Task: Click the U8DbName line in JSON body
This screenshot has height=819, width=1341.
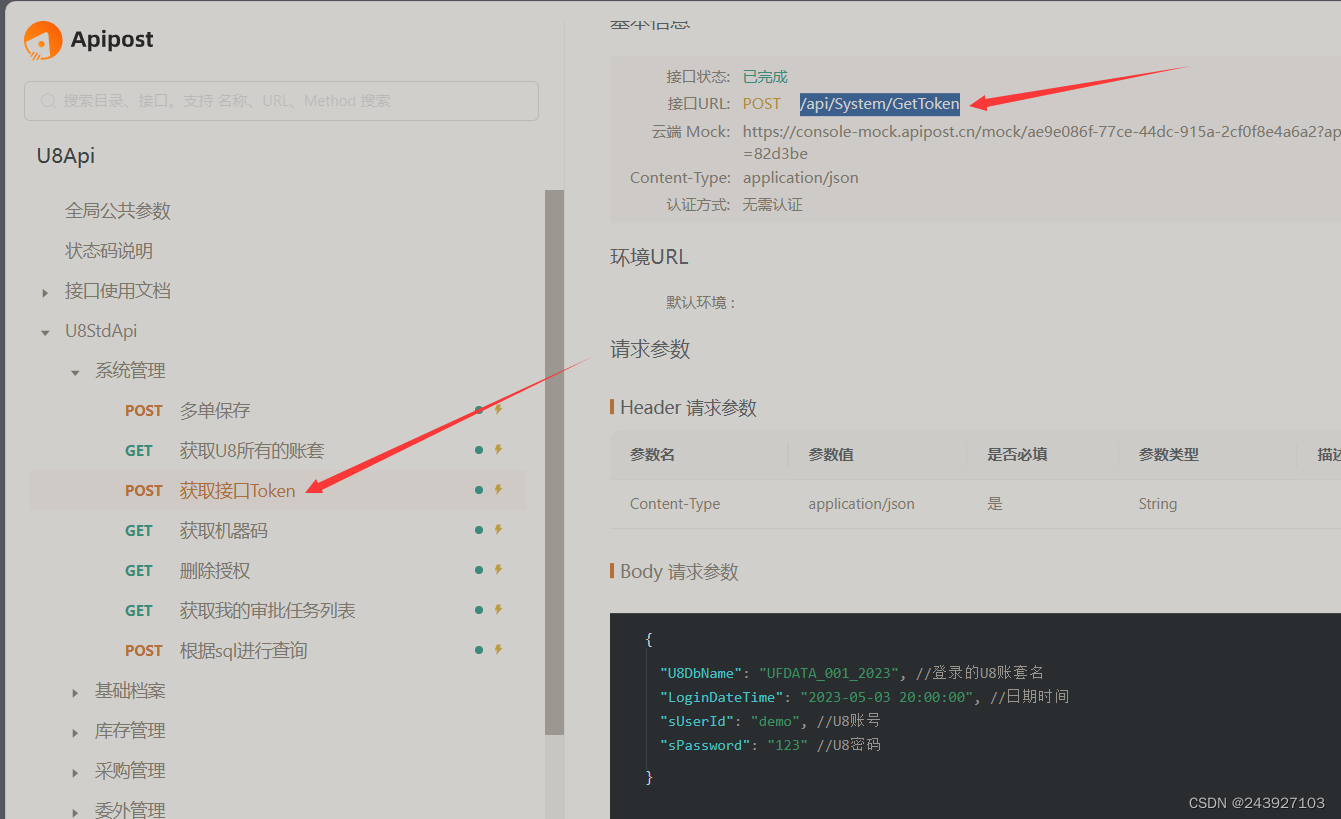Action: 852,673
